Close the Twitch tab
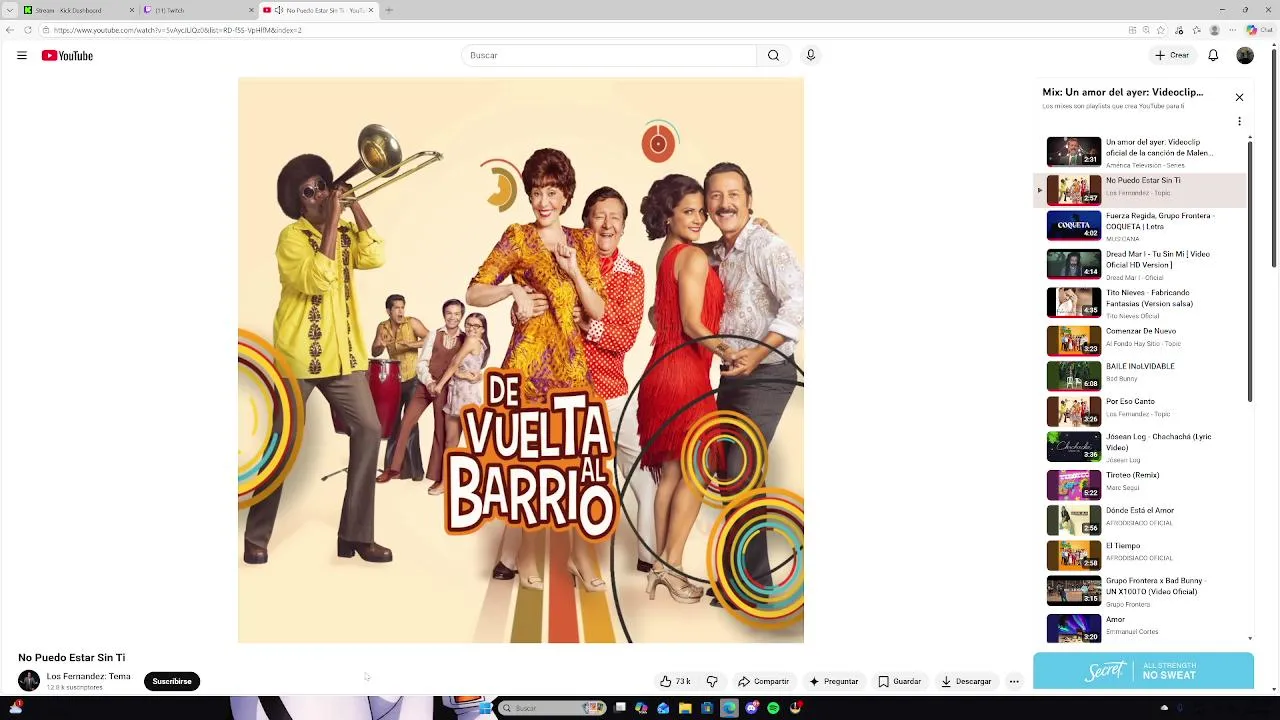 point(251,10)
